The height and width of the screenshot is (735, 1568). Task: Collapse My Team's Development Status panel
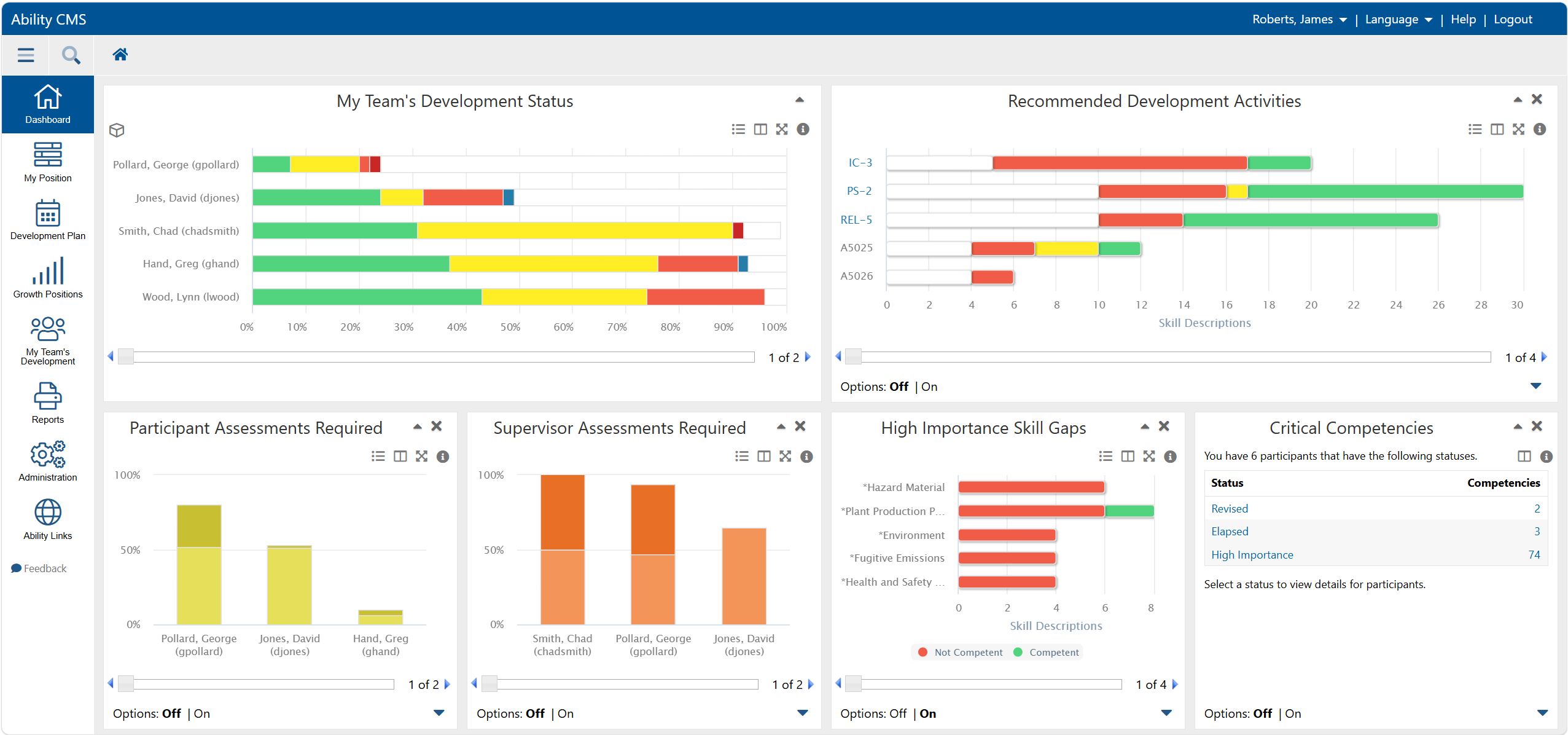[x=800, y=100]
